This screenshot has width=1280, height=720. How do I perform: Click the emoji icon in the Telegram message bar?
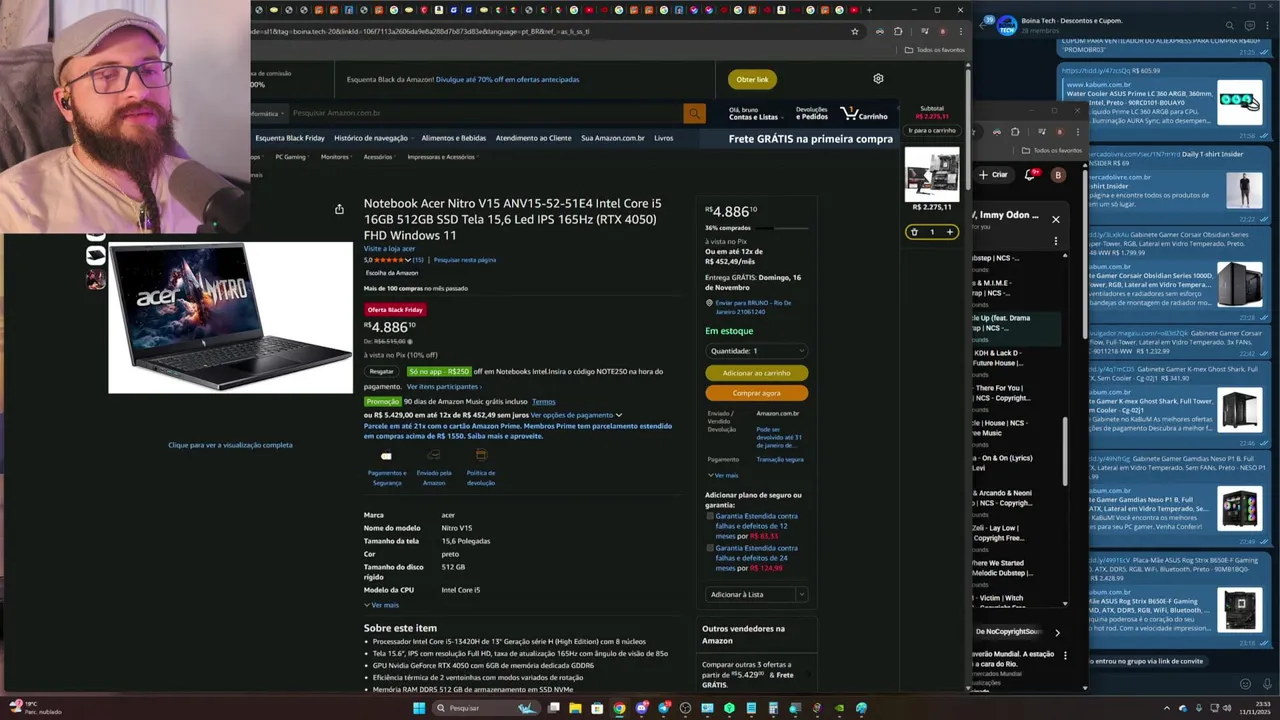coord(1245,684)
